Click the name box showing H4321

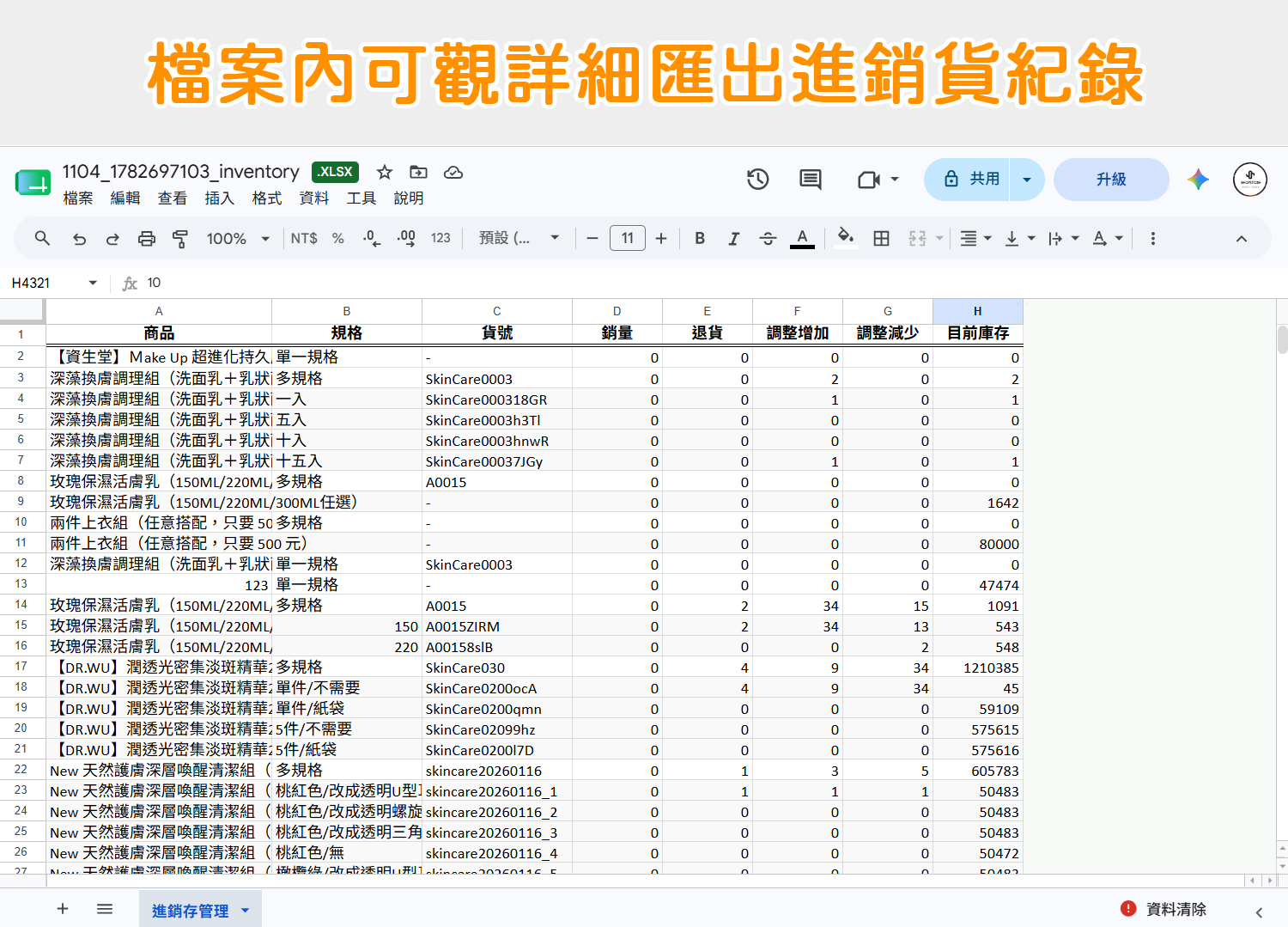point(54,283)
